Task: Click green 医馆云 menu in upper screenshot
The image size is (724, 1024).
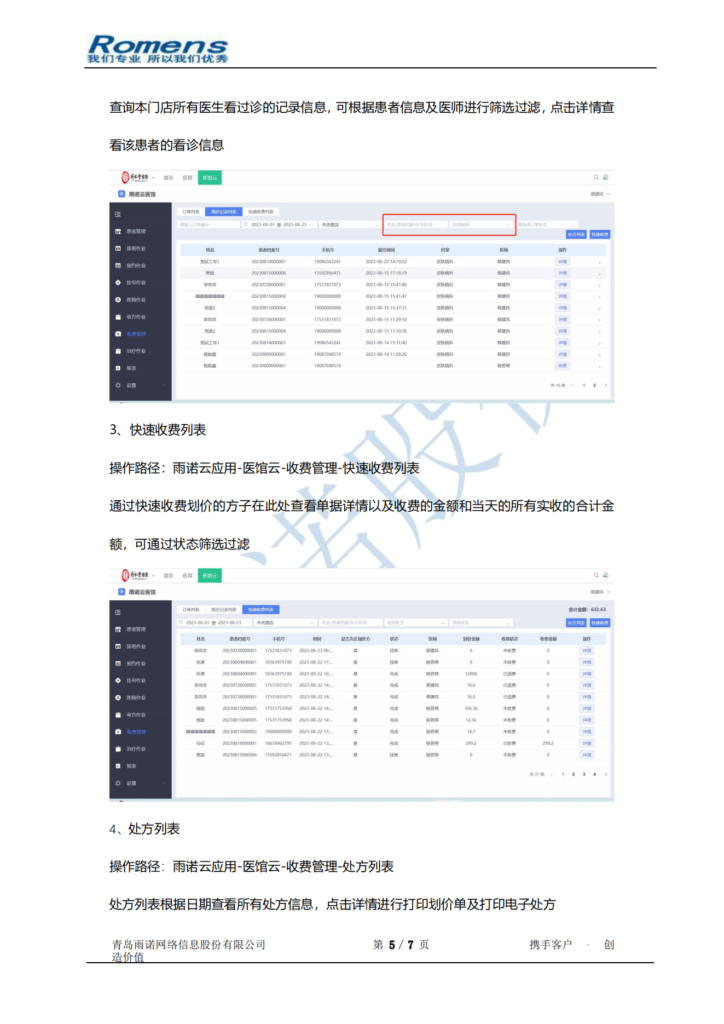Action: 210,178
